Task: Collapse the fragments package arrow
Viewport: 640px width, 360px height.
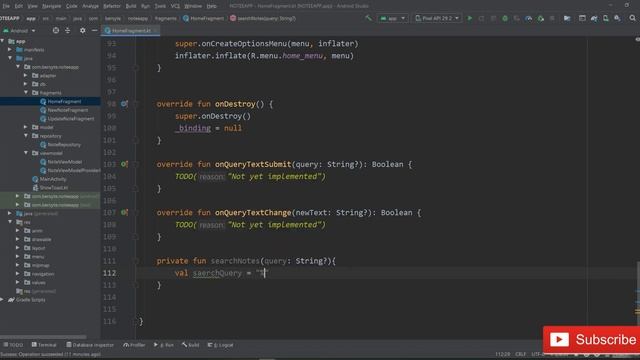Action: (27, 93)
